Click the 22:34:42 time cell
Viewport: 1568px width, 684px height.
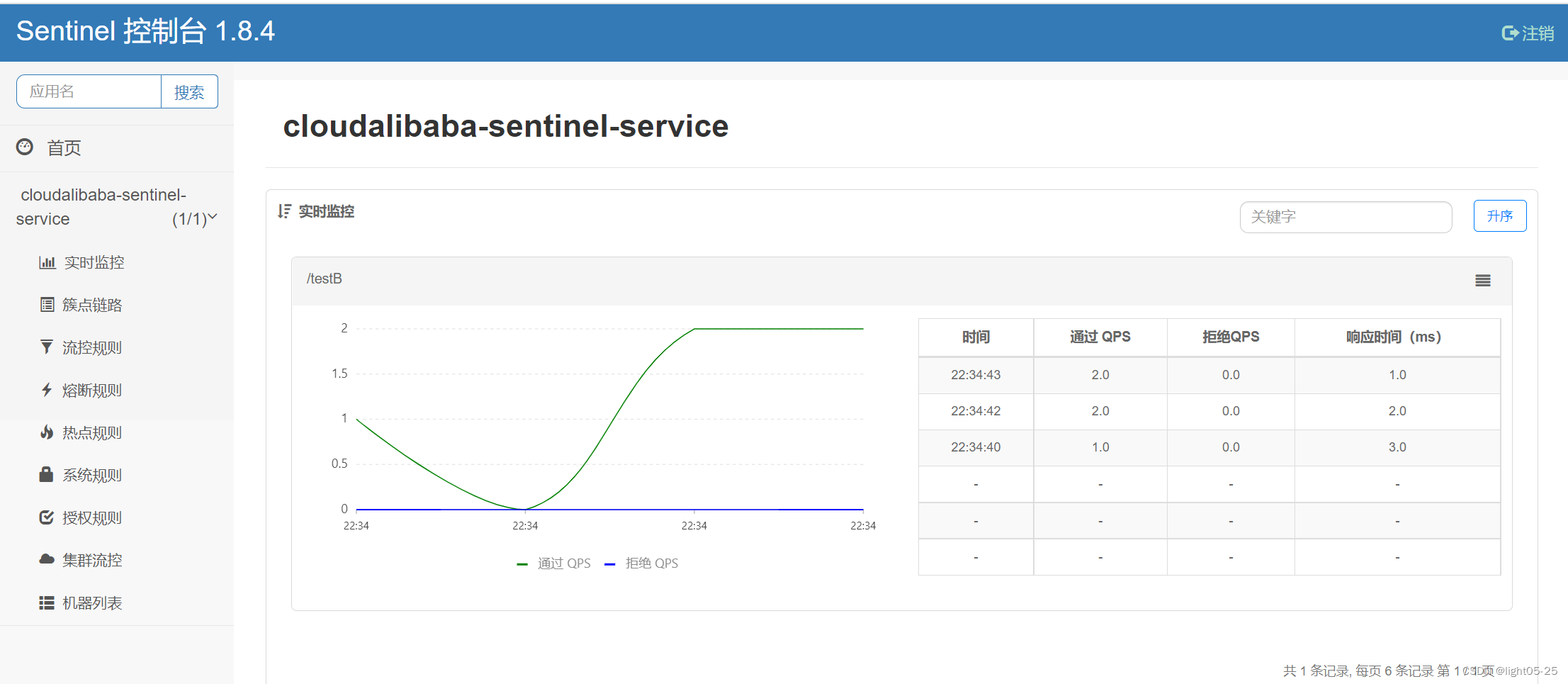(x=976, y=411)
